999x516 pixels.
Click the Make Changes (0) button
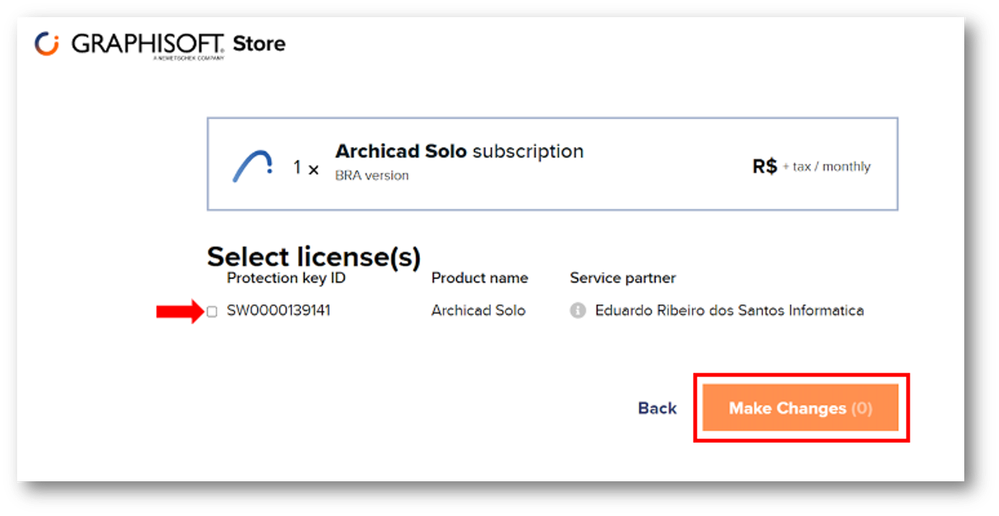[800, 408]
